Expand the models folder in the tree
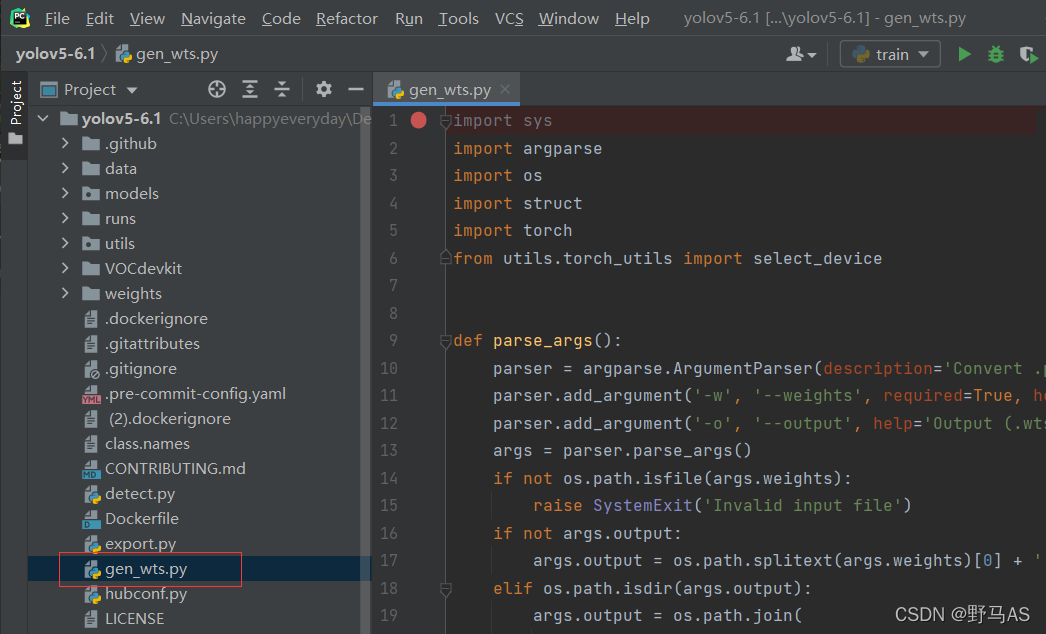Viewport: 1046px width, 634px height. coord(65,194)
